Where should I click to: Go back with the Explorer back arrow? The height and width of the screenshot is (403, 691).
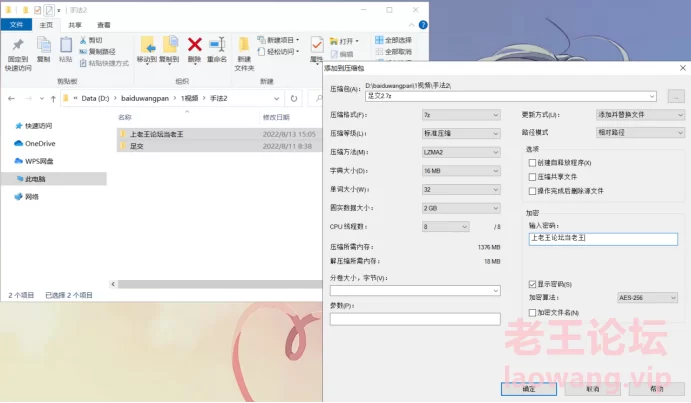click(x=11, y=98)
